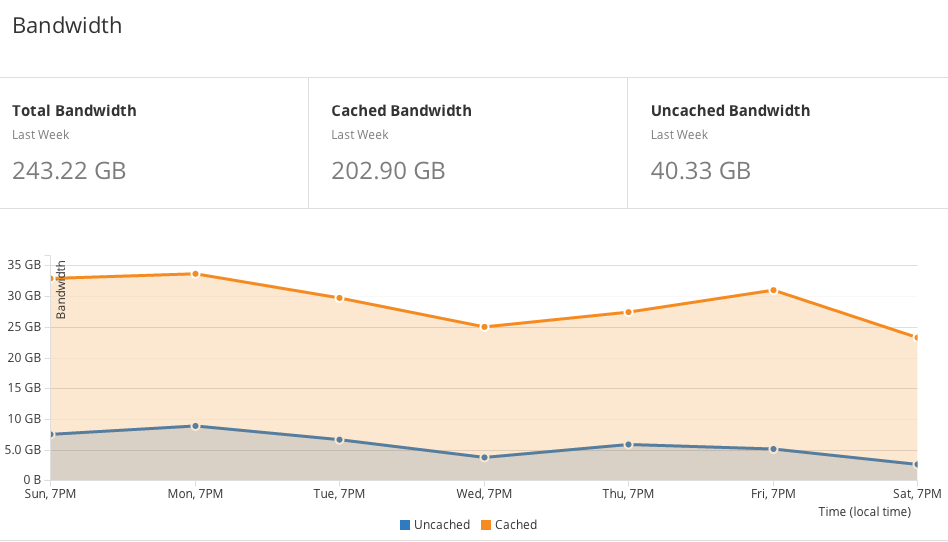Select the Uncached data point at Tue, 7PM

(x=340, y=440)
